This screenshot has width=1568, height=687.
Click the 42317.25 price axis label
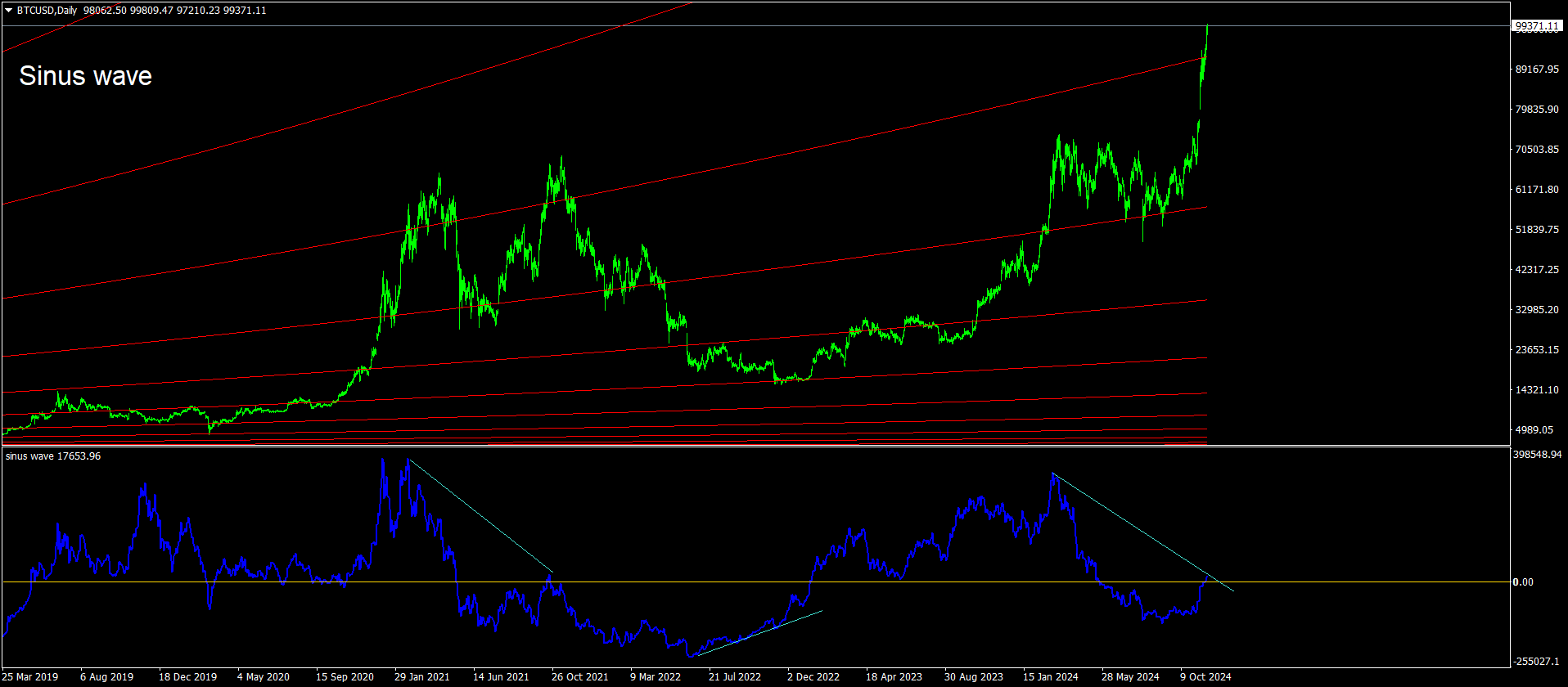[1537, 270]
